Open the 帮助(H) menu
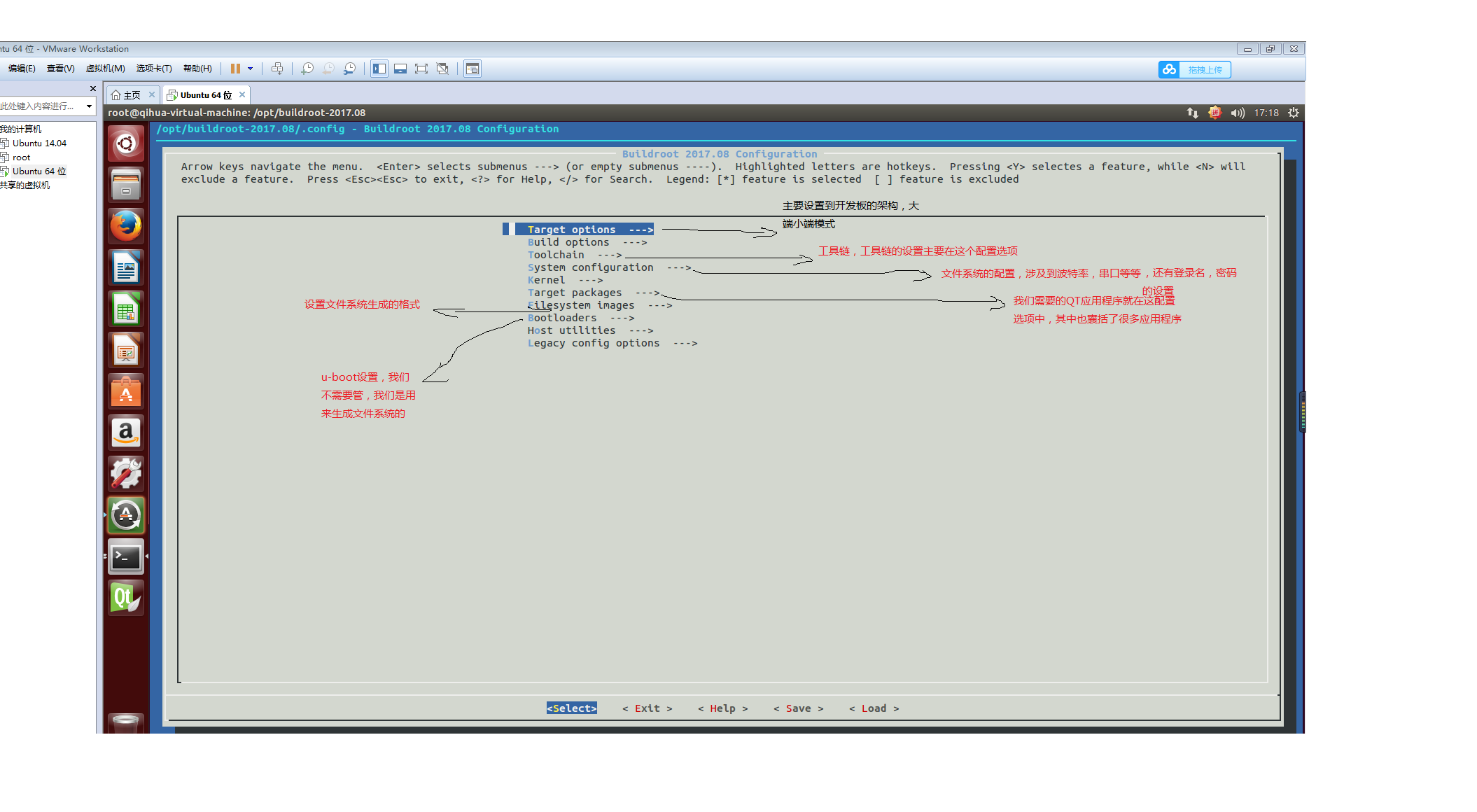 click(197, 69)
